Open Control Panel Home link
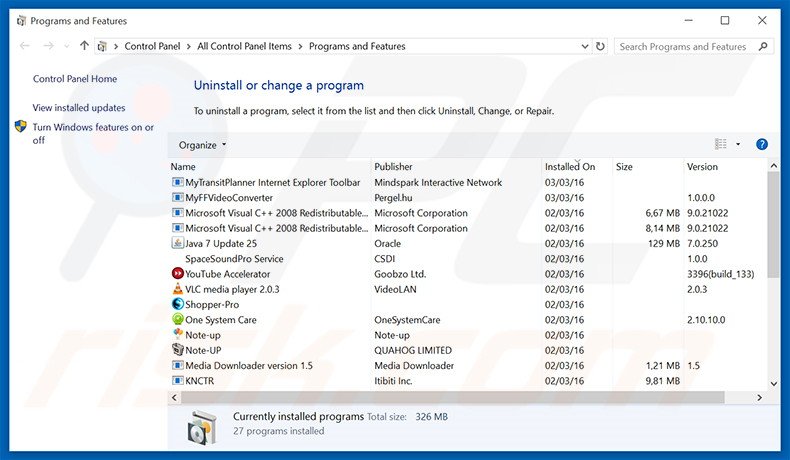This screenshot has width=790, height=460. (x=75, y=79)
